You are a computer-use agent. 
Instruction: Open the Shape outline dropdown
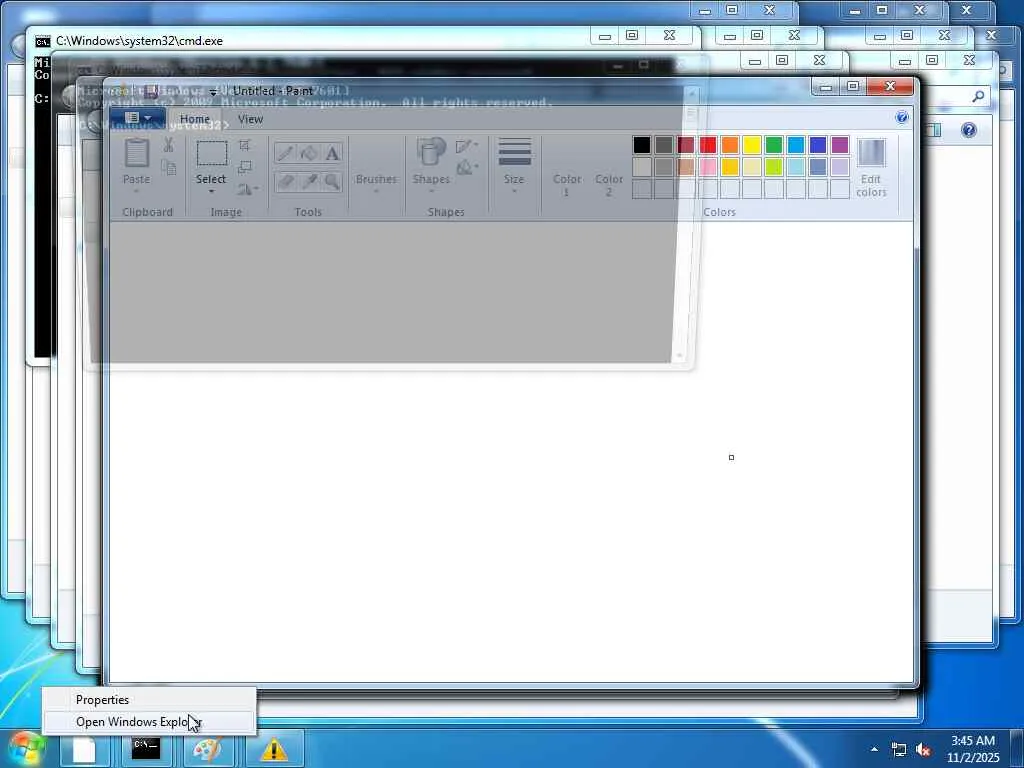(466, 146)
